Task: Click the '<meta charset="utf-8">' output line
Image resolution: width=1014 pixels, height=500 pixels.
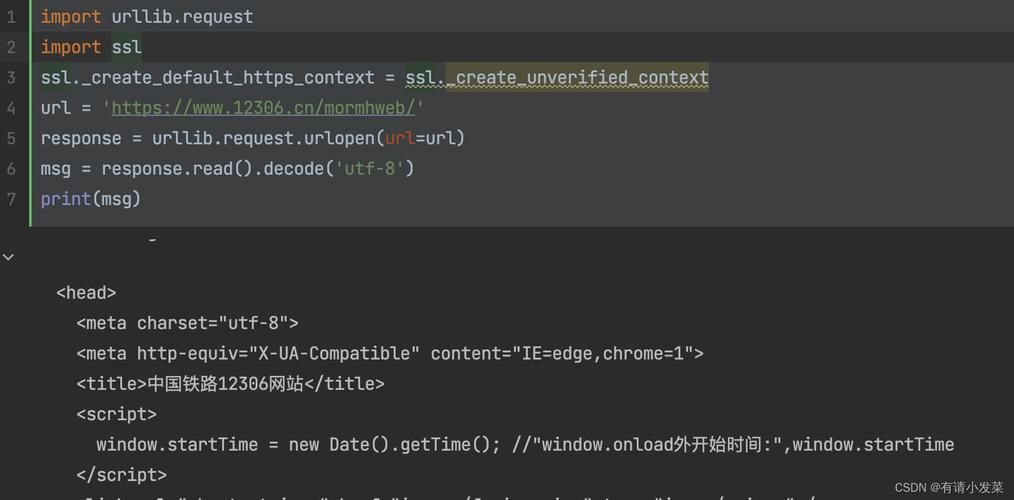Action: pos(188,323)
